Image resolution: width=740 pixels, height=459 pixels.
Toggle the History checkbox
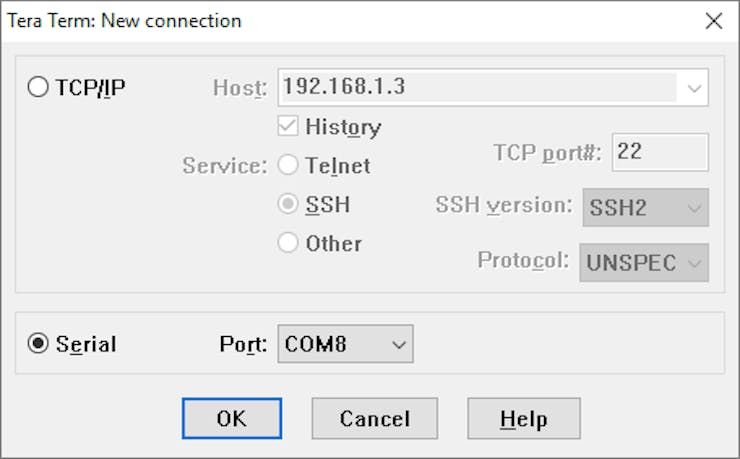pyautogui.click(x=288, y=126)
